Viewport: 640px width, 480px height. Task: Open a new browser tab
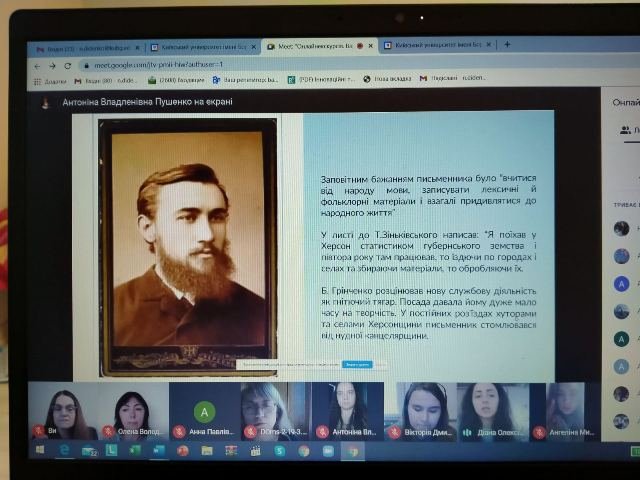tap(507, 44)
